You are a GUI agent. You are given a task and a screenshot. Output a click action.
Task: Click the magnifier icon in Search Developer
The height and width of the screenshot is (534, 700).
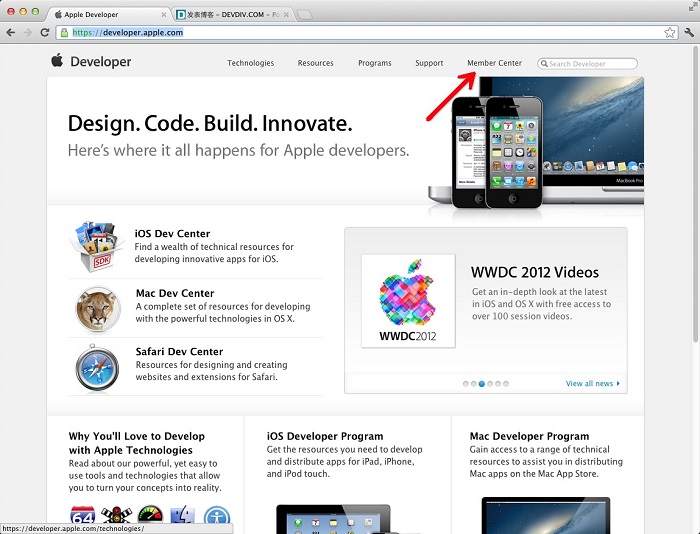(544, 64)
